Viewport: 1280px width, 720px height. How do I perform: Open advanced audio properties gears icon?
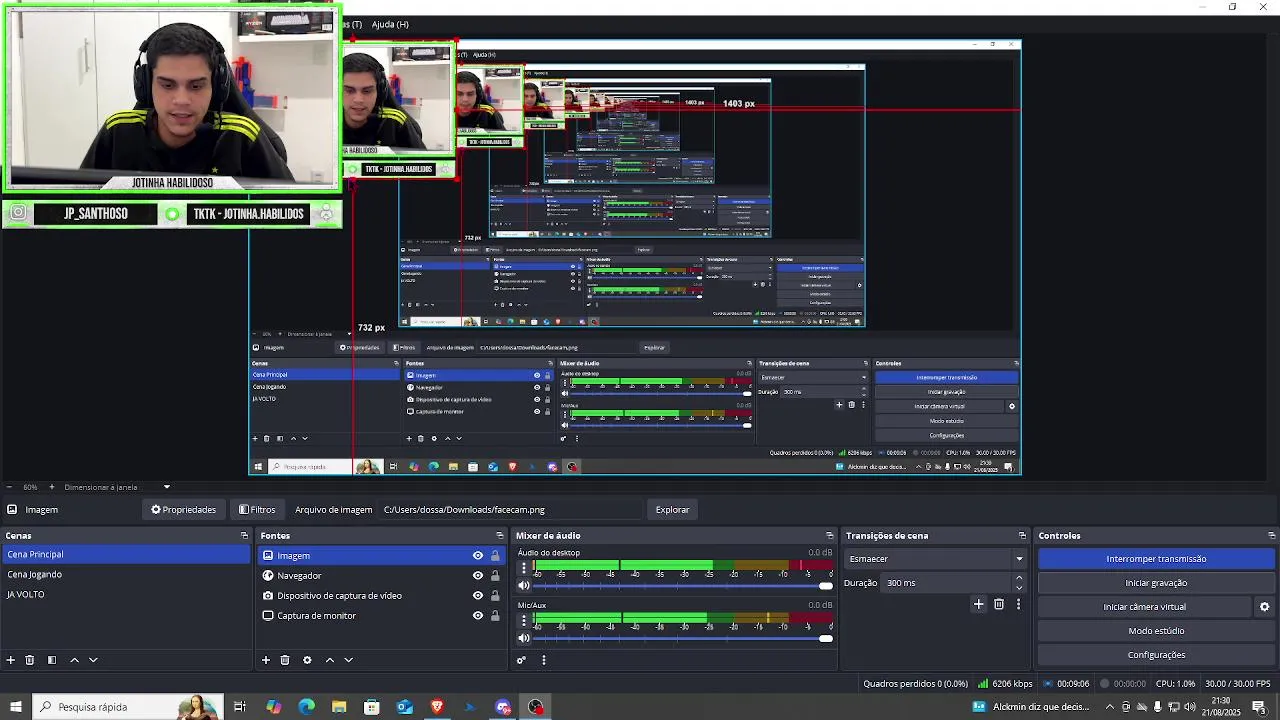[x=521, y=660]
